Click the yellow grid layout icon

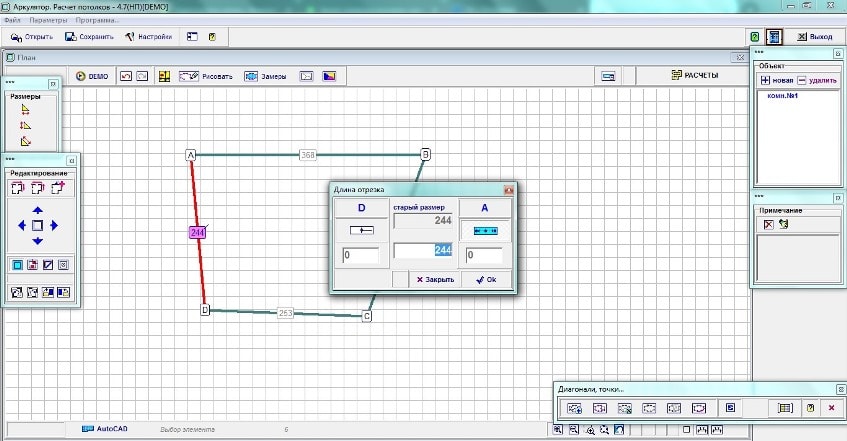[165, 76]
